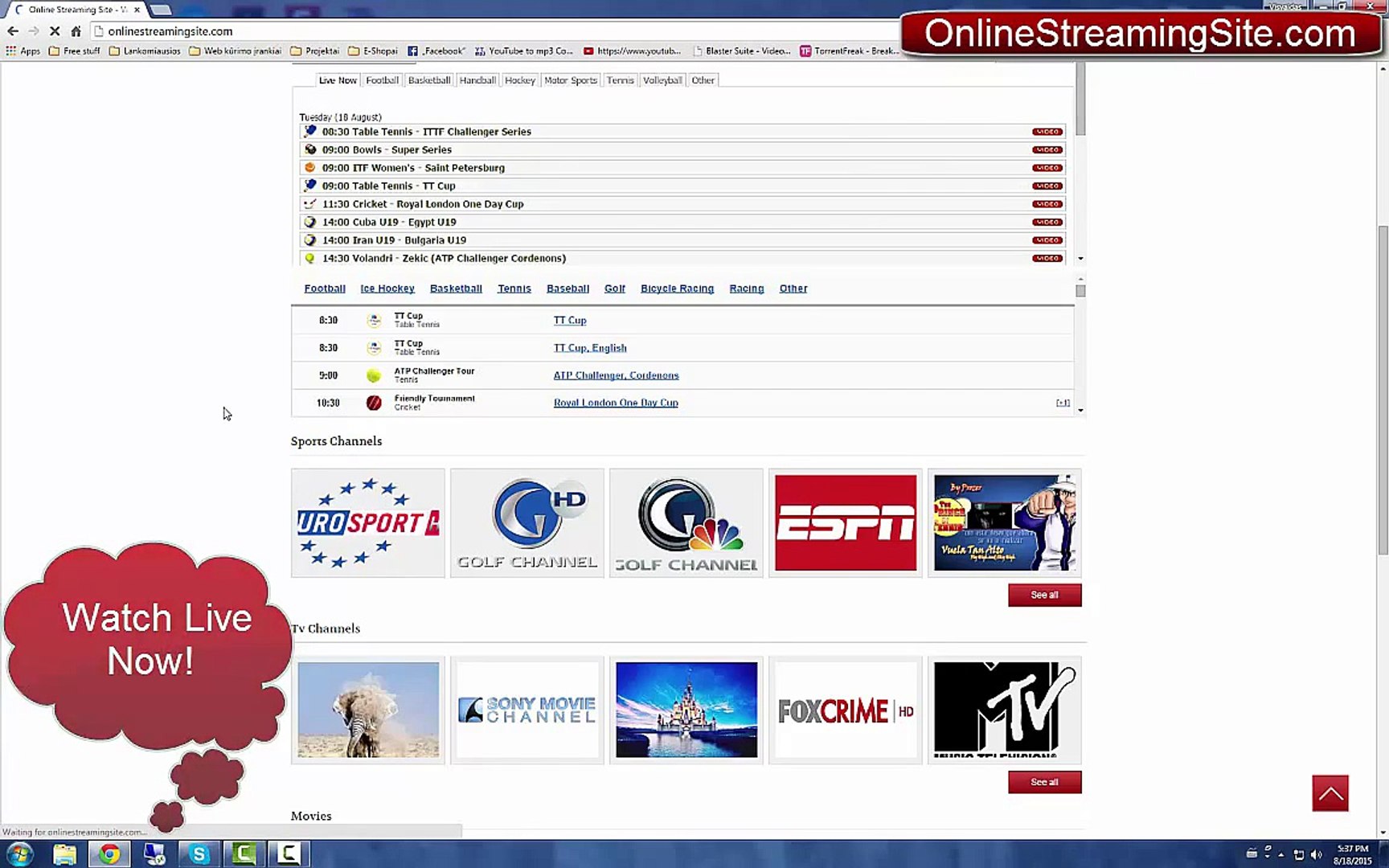The image size is (1389, 868).
Task: Open the ESPN channel thumbnail
Action: [845, 522]
